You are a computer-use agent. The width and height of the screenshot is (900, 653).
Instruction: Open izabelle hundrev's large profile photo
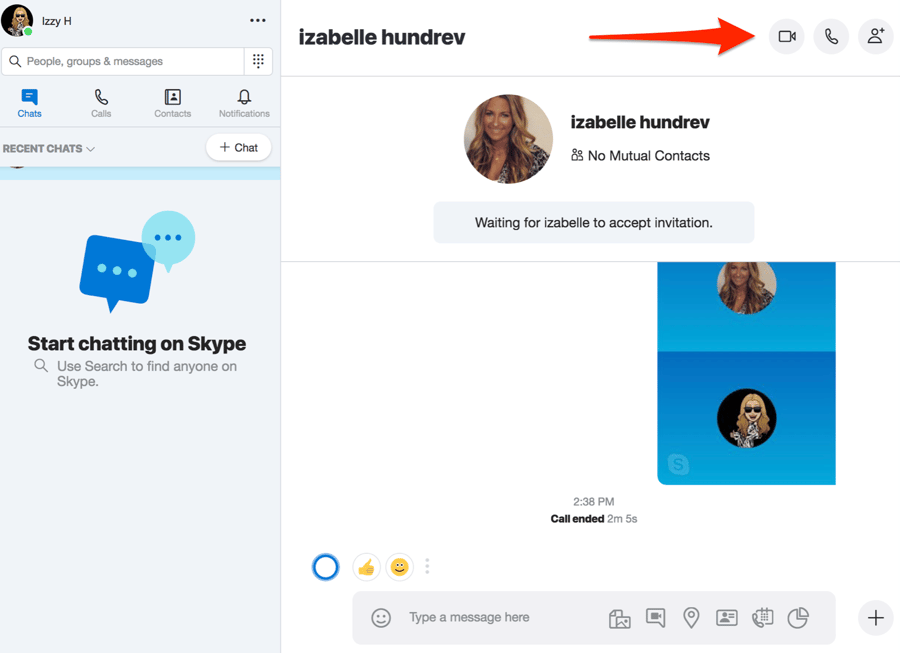508,139
